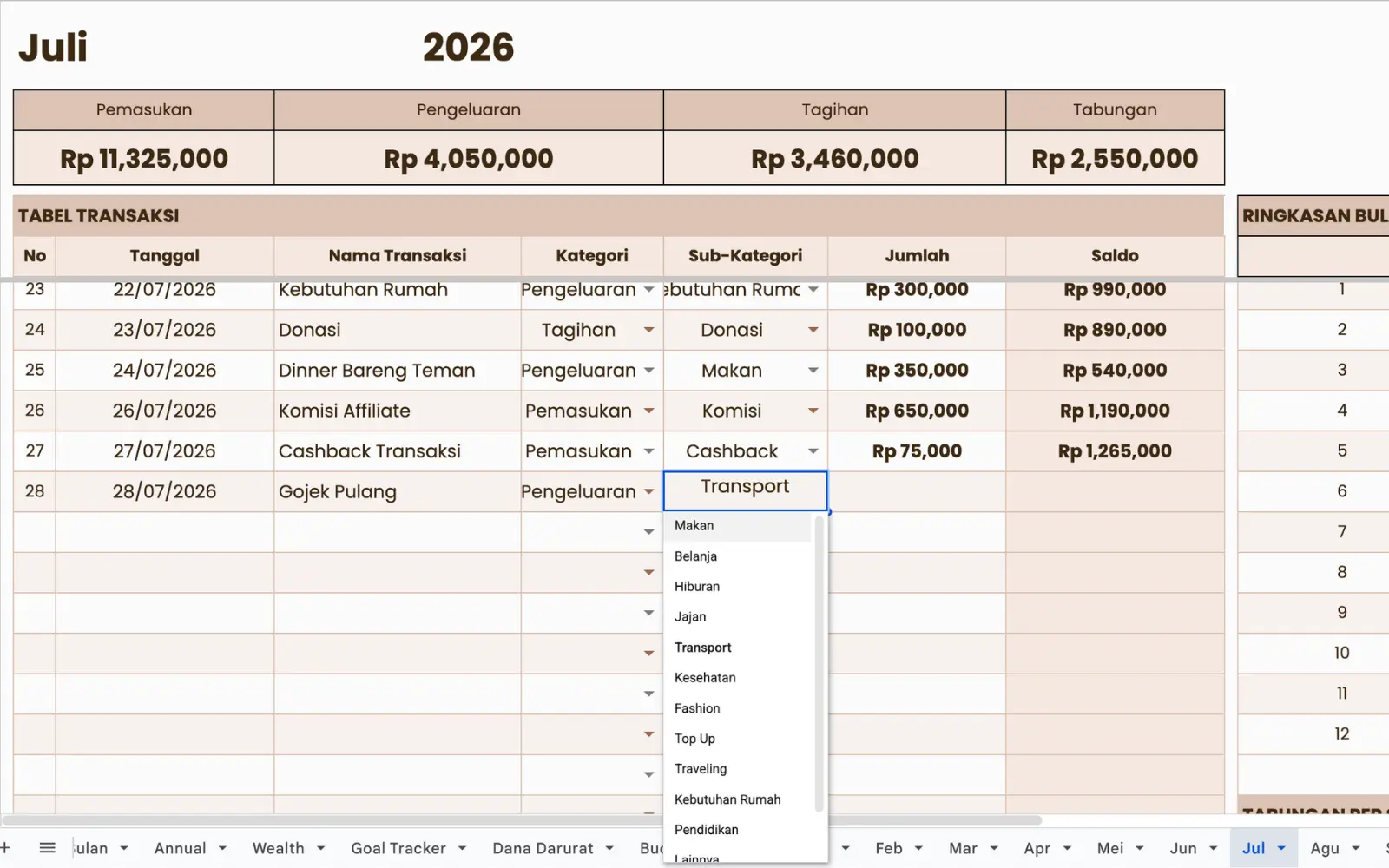Expand Sub-Kategori dropdown showing Donasi
This screenshot has width=1389, height=868.
tap(813, 330)
